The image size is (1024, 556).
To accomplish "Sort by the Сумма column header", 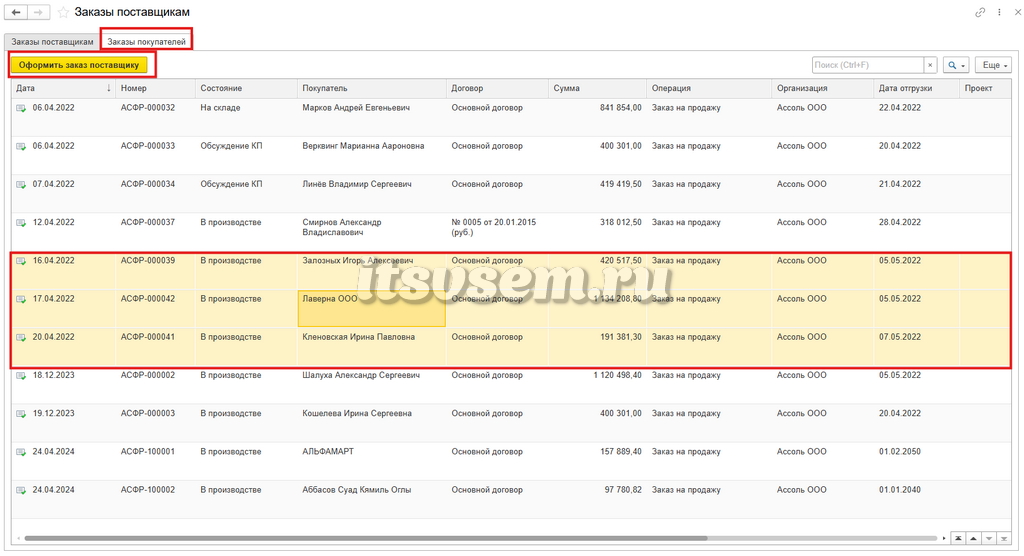I will click(x=597, y=88).
